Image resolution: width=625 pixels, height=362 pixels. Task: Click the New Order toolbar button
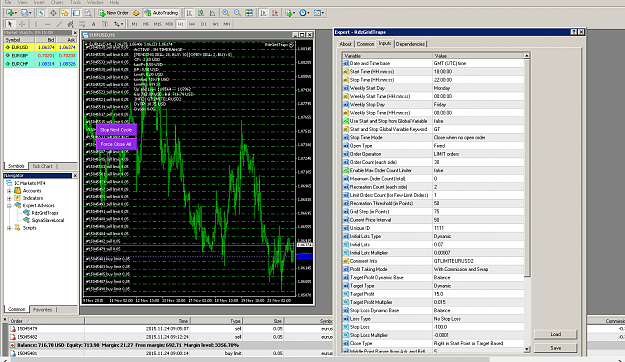114,13
